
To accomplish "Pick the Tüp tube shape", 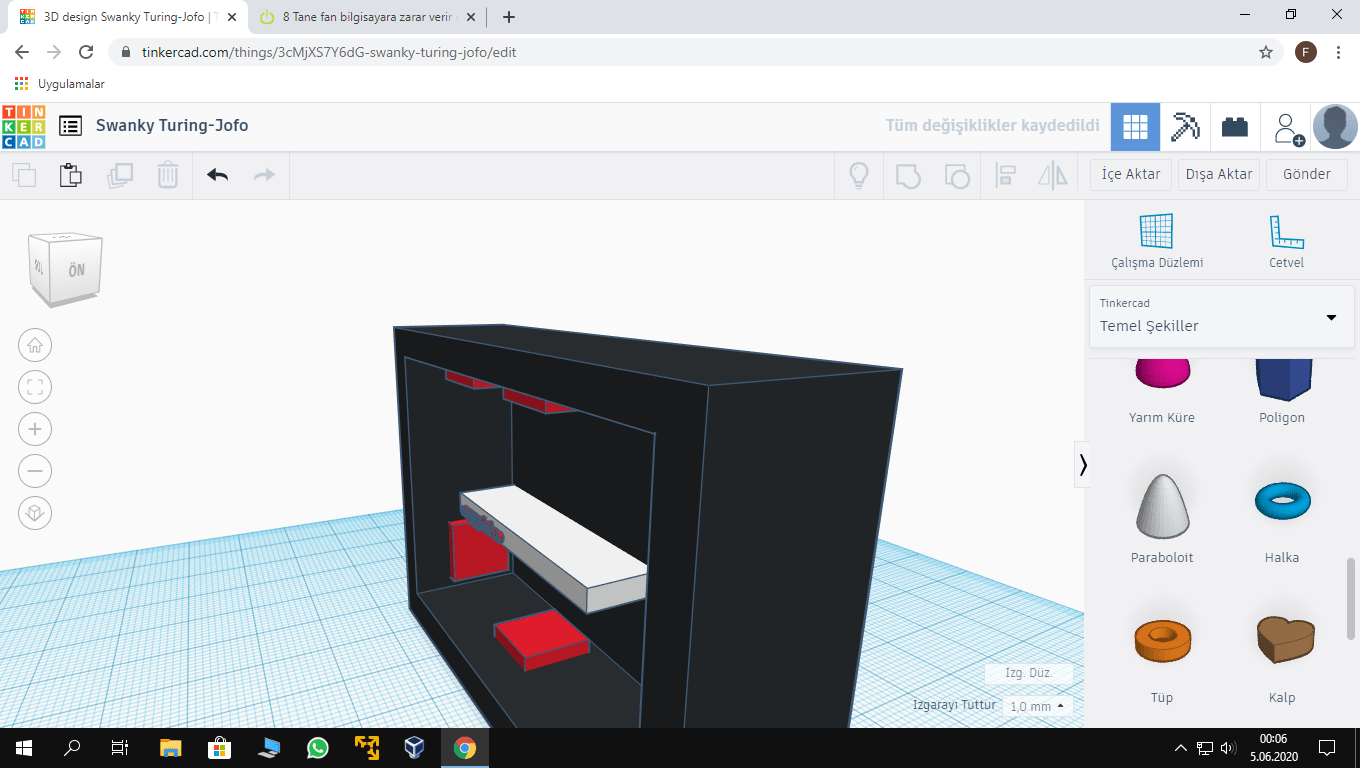I will tap(1162, 658).
